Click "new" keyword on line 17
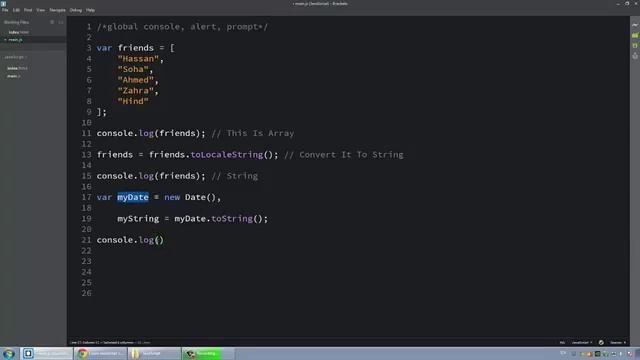This screenshot has height=360, width=640. point(172,197)
